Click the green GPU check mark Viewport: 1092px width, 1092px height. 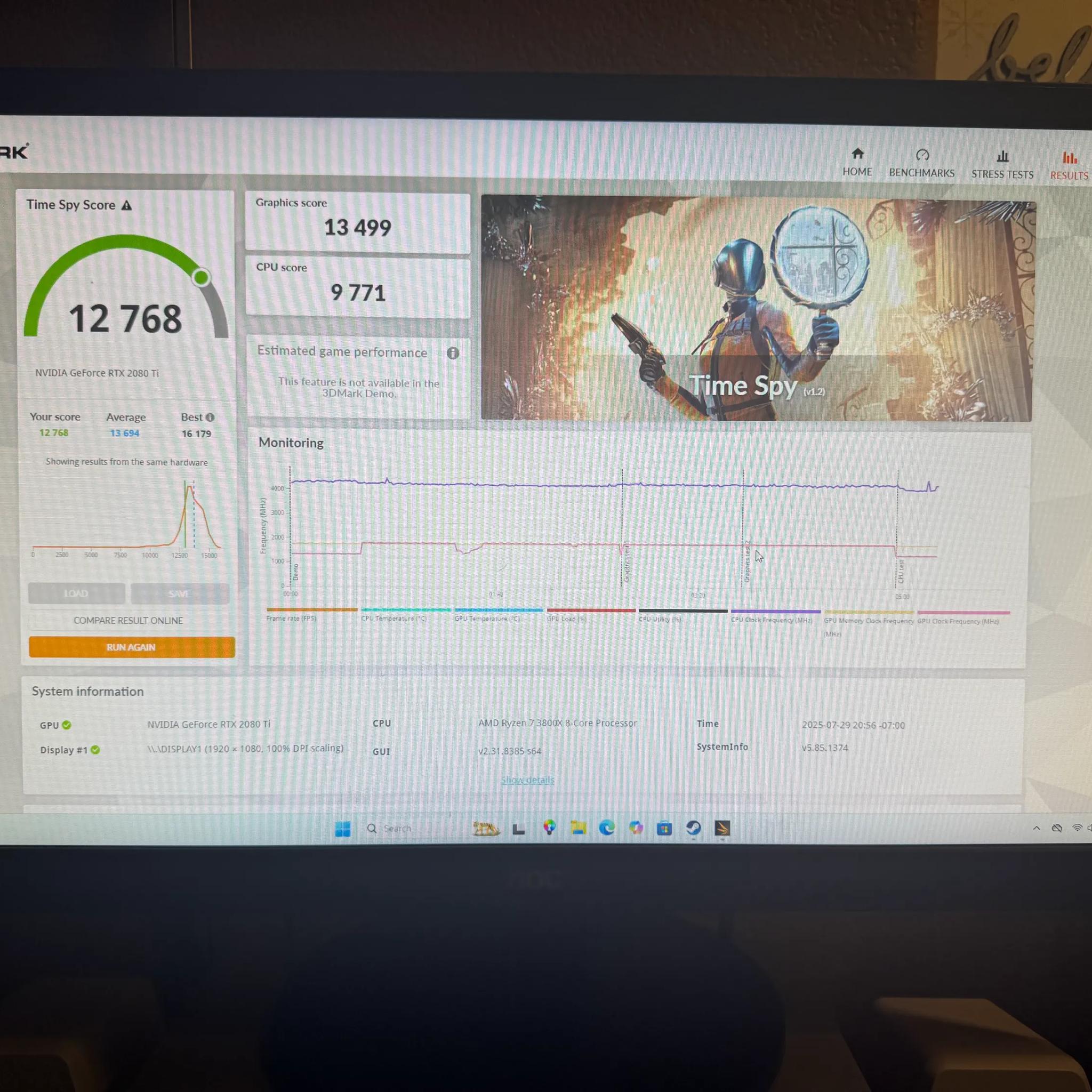[x=67, y=725]
